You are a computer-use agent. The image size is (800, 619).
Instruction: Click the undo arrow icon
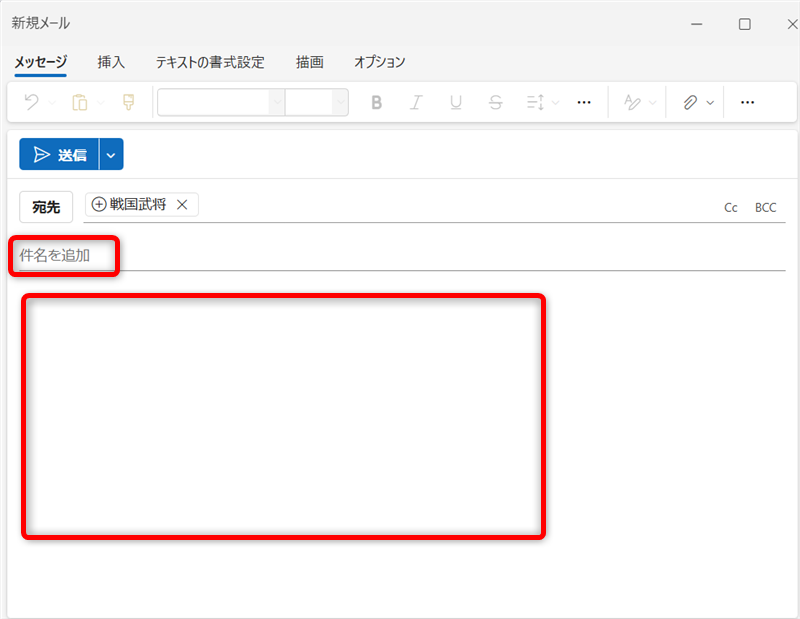coord(31,102)
